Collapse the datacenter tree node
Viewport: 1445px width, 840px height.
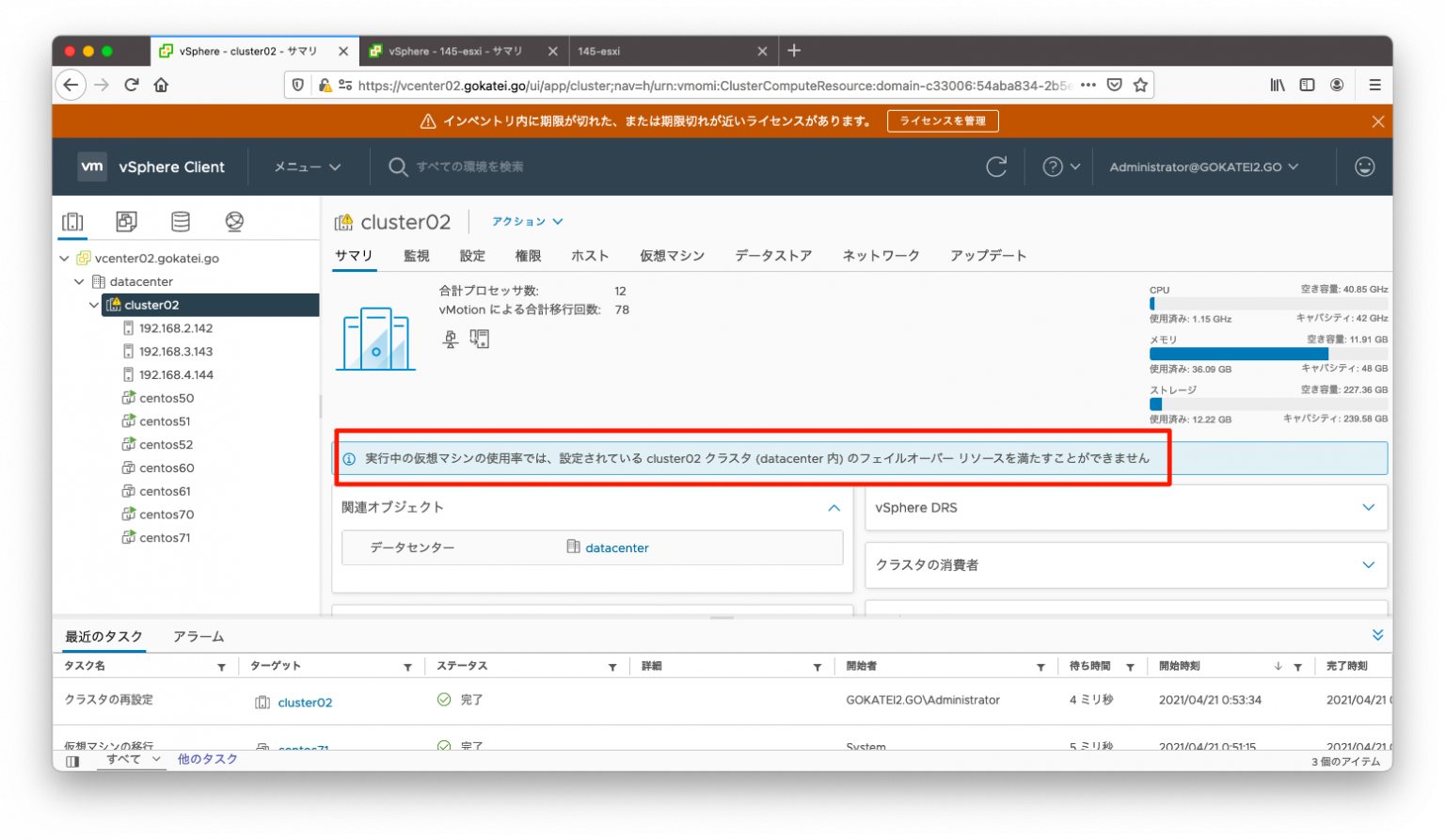point(79,281)
